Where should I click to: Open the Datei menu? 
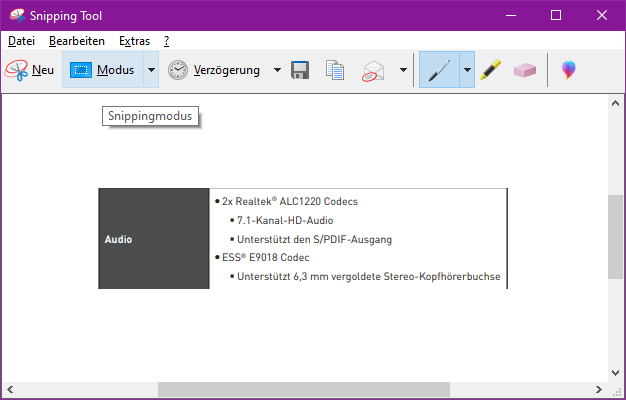pos(22,41)
